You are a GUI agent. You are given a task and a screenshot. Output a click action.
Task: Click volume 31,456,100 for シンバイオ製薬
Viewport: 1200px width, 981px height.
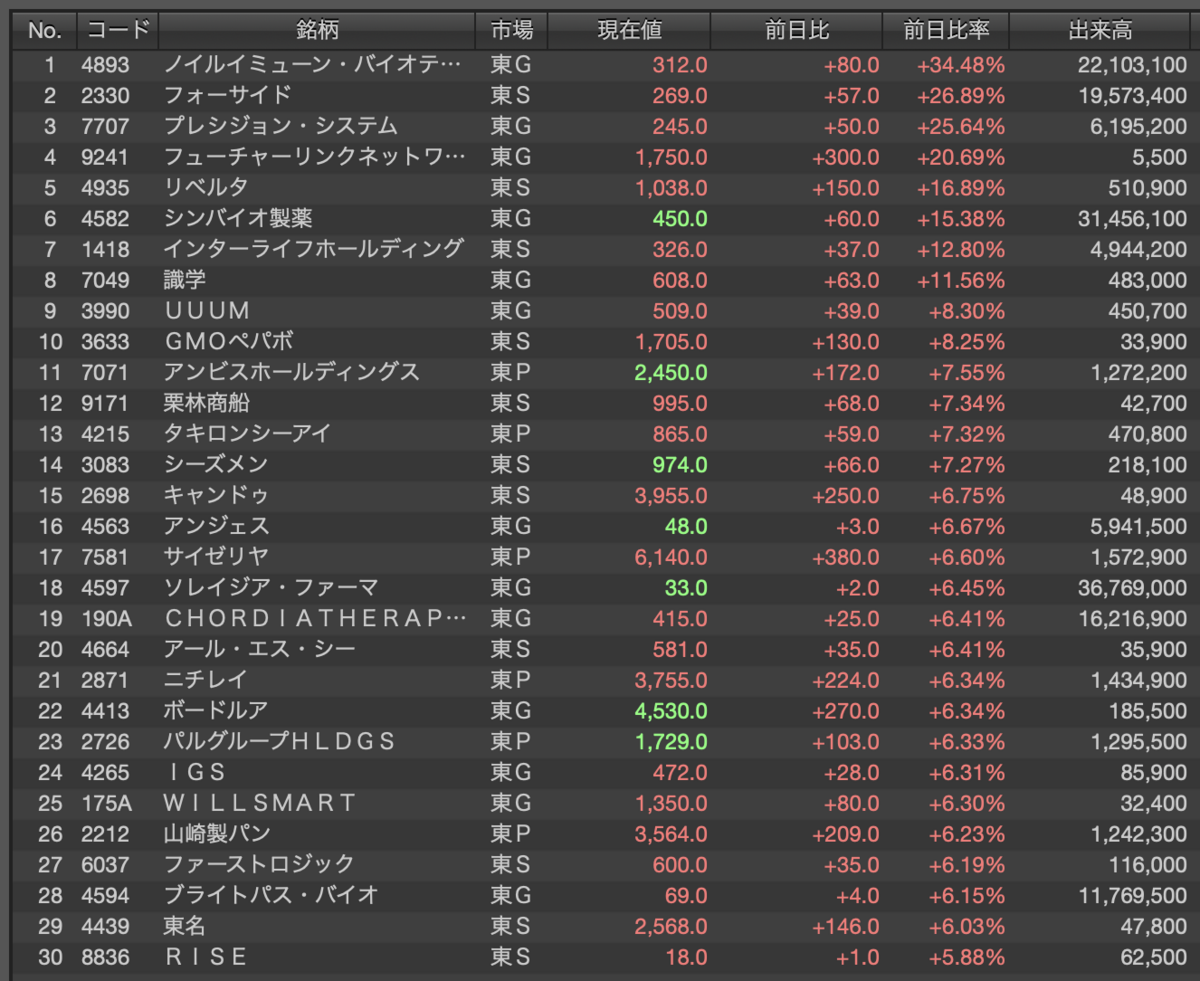(x=1131, y=219)
